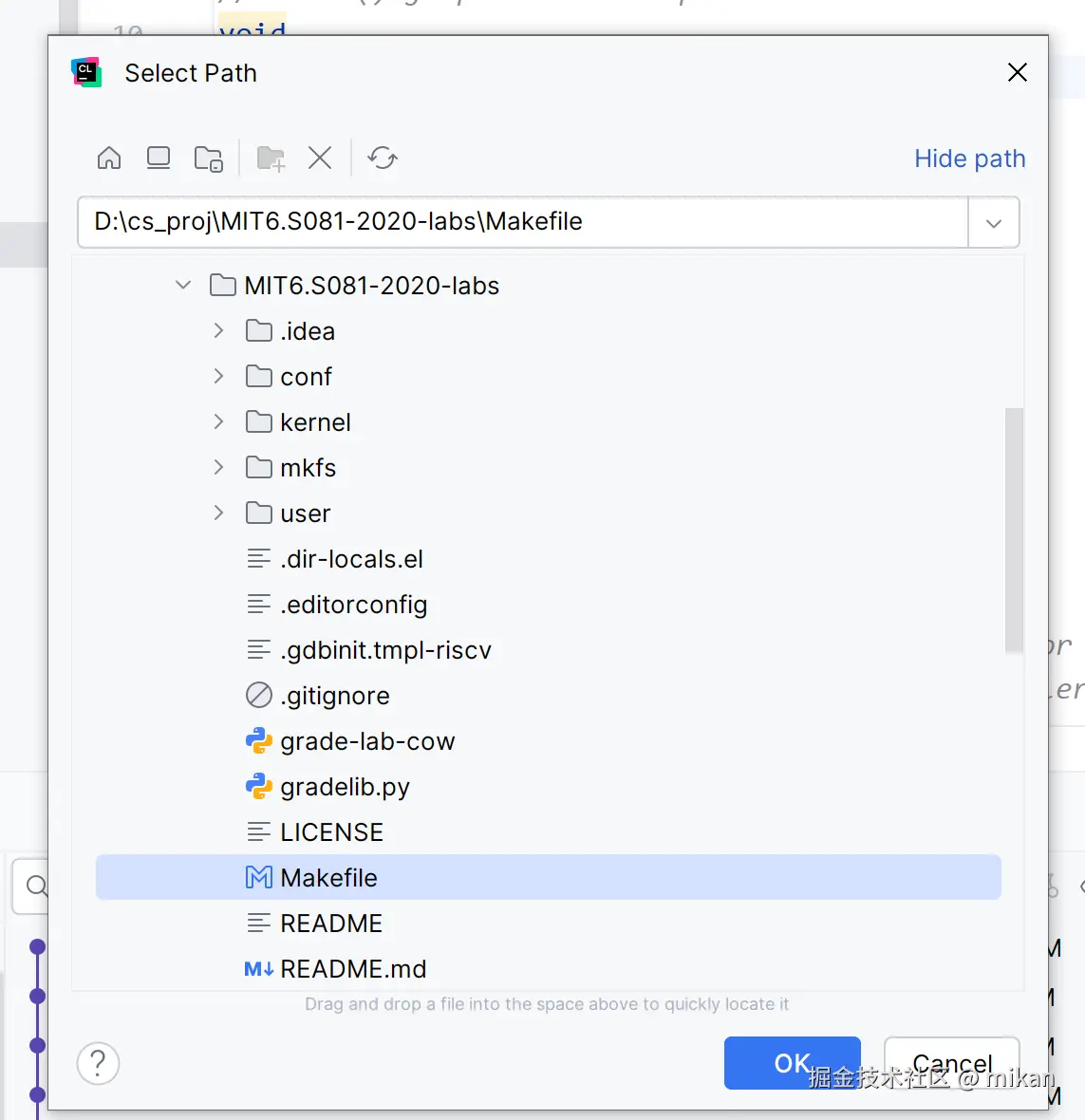Select the gradelib.py Python file
The width and height of the screenshot is (1085, 1120).
(x=345, y=787)
